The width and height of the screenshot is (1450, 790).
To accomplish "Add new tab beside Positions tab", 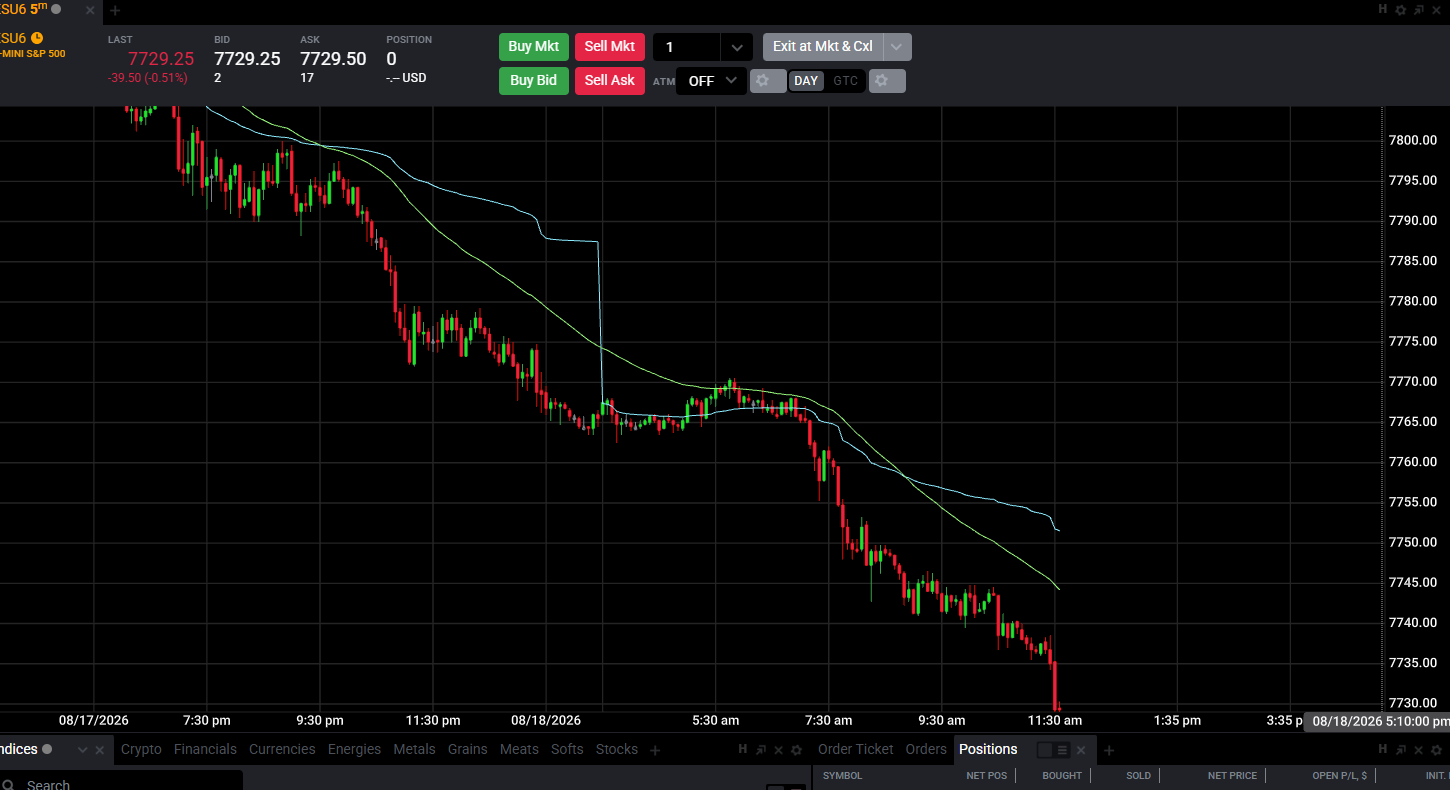I will pos(1108,750).
